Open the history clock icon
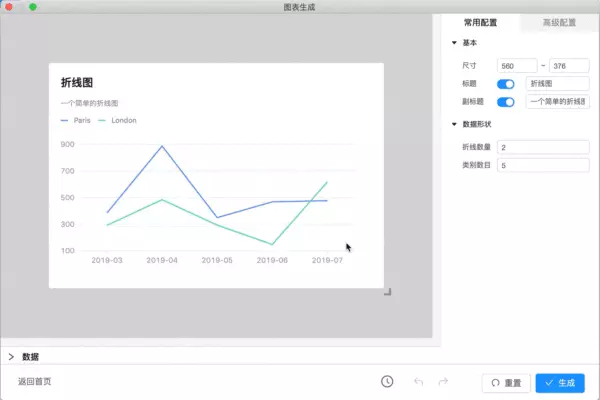The image size is (600, 400). [x=387, y=381]
